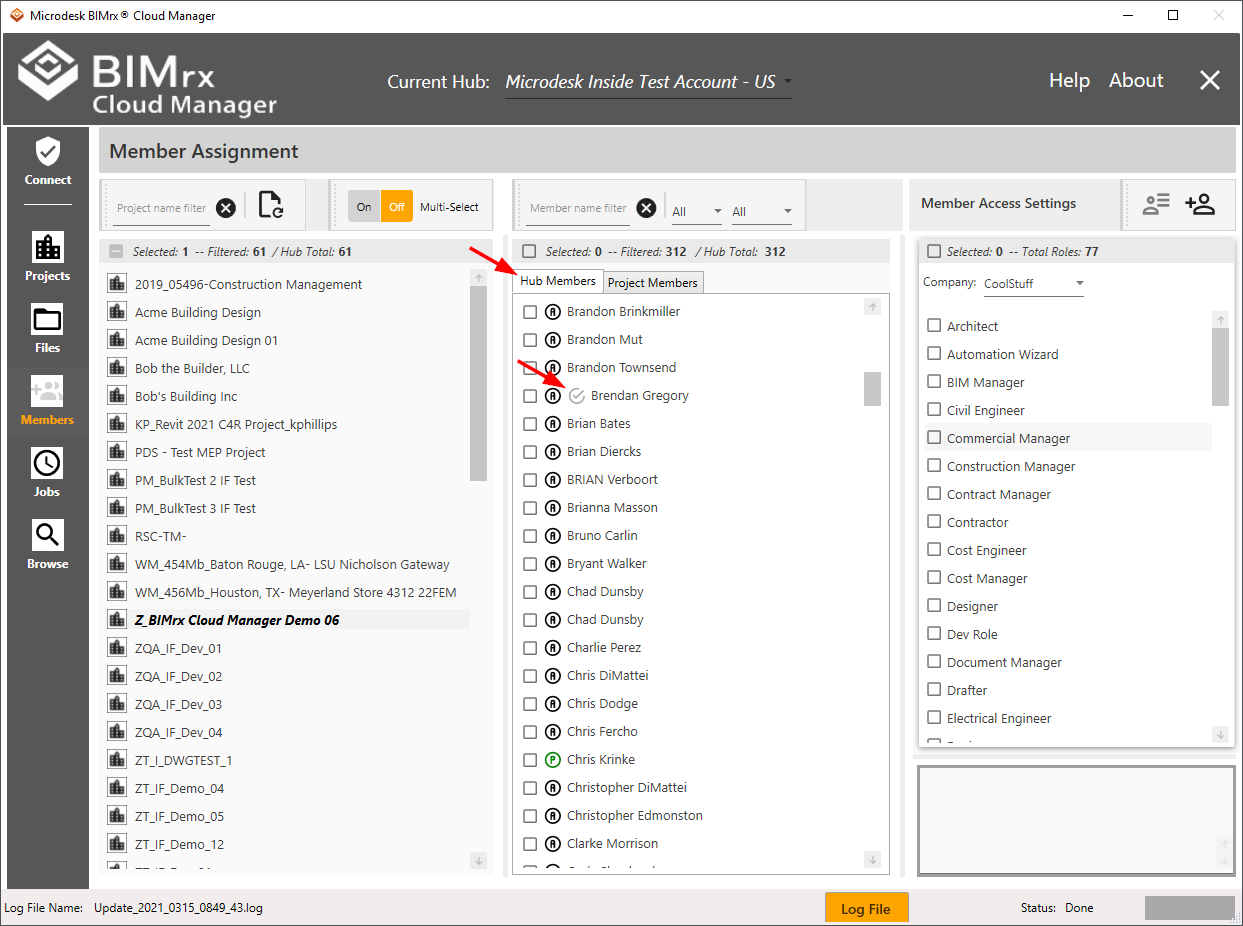The image size is (1243, 926).
Task: Click the roles list scrollbar thumb
Action: click(1220, 366)
